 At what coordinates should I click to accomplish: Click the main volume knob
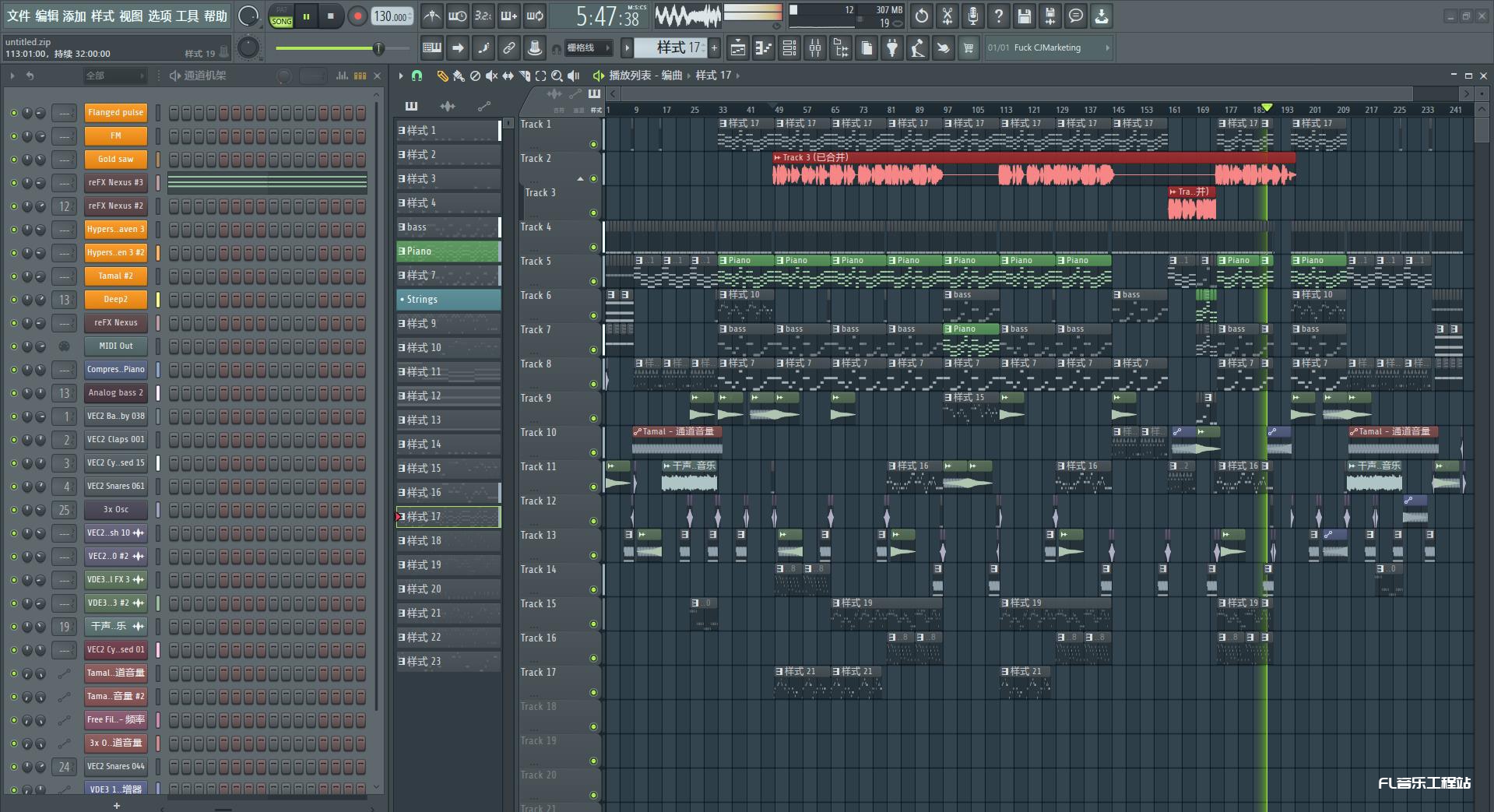click(248, 16)
